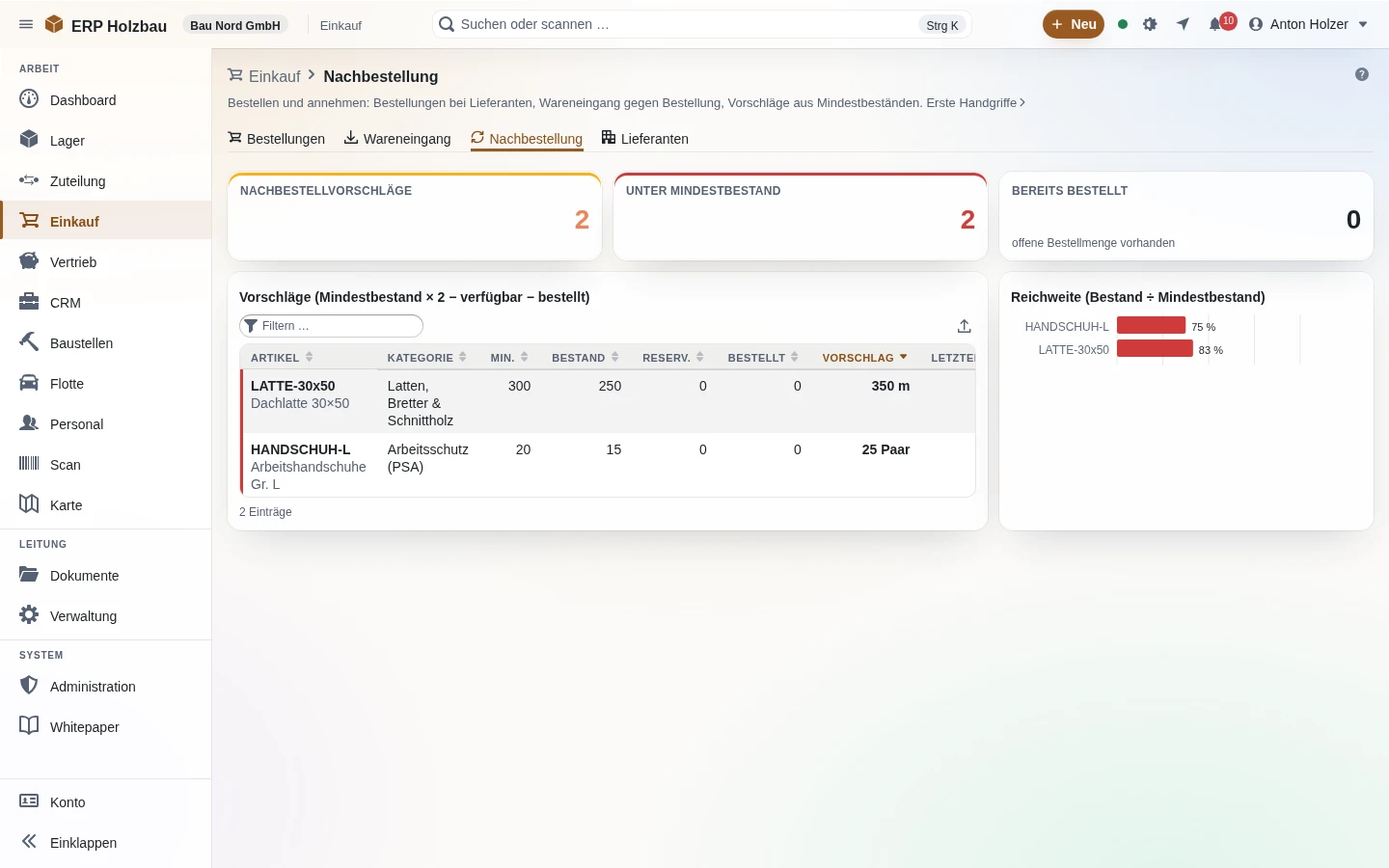
Task: Focus the Suchen oder scannen search box
Action: pyautogui.click(x=701, y=24)
